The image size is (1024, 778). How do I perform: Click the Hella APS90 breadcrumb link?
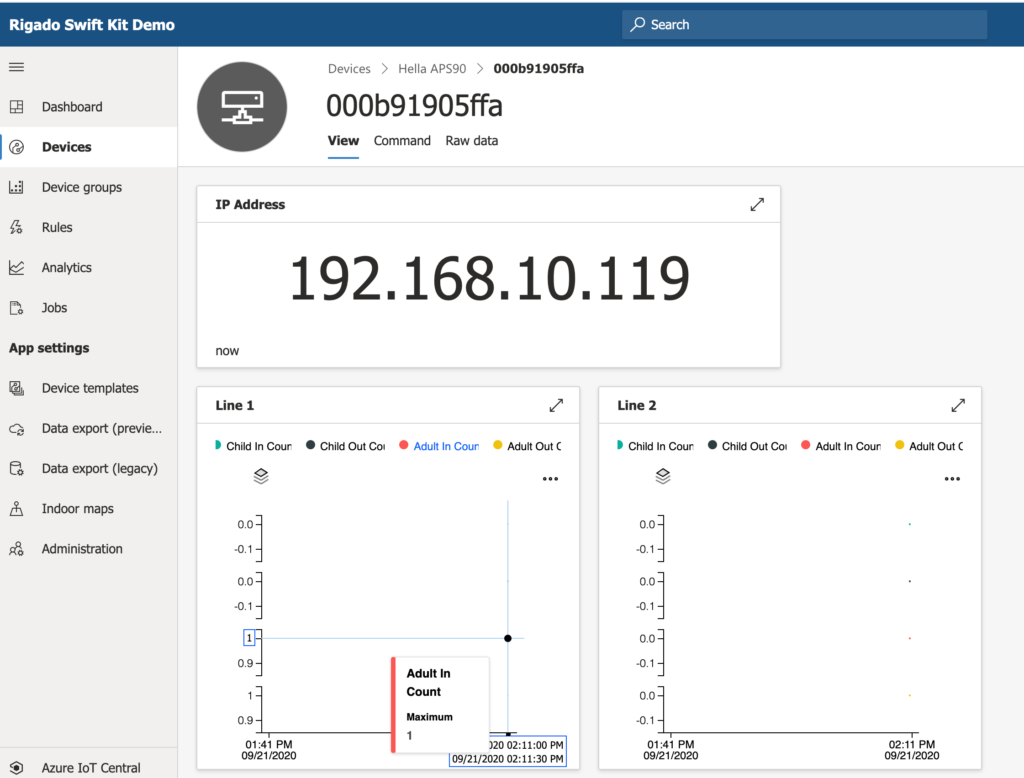[432, 69]
